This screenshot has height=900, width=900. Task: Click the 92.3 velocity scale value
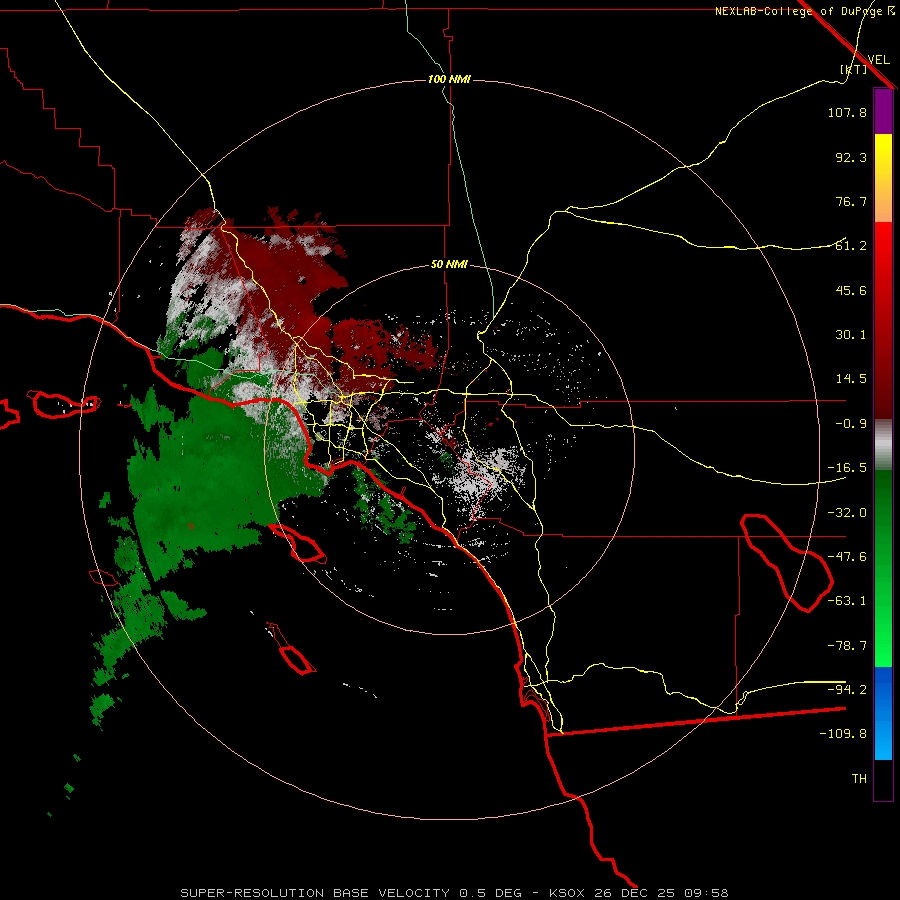click(851, 157)
